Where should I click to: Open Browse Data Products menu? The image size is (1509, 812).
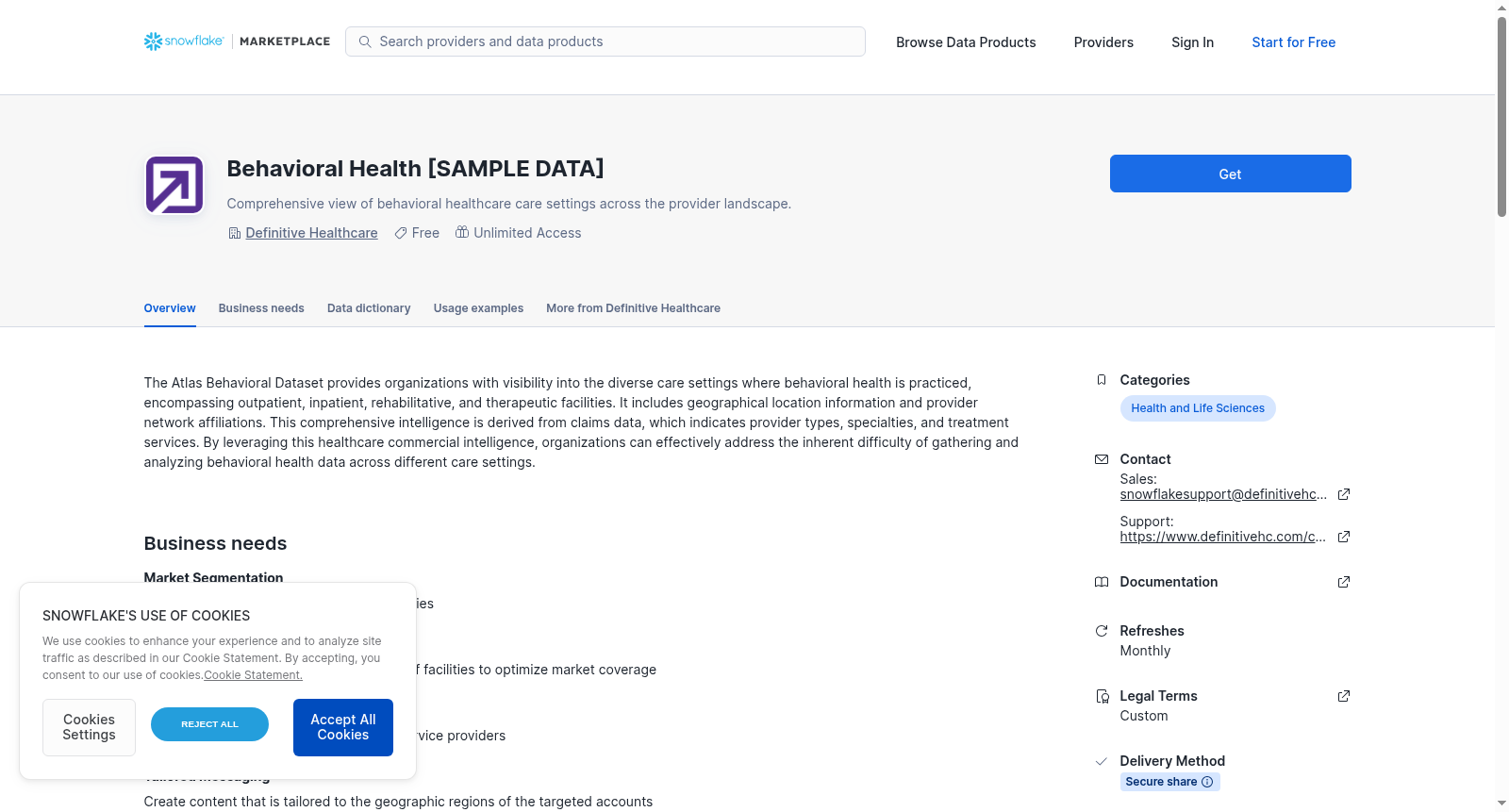pos(966,42)
